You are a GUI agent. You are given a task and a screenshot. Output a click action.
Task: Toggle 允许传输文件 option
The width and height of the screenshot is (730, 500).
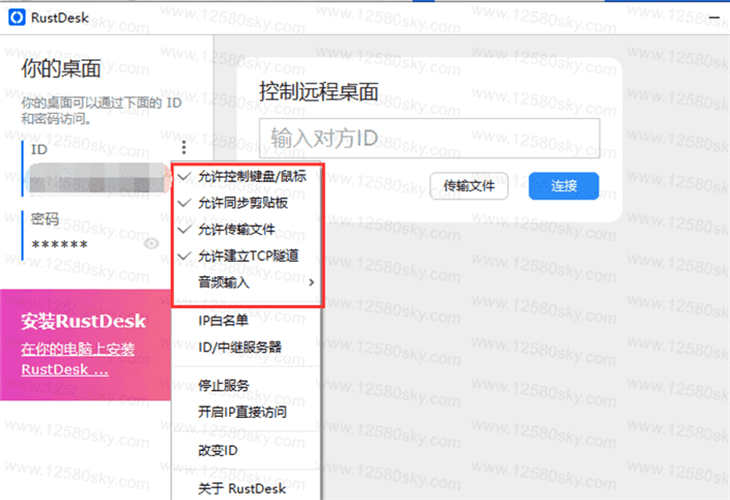click(x=246, y=230)
